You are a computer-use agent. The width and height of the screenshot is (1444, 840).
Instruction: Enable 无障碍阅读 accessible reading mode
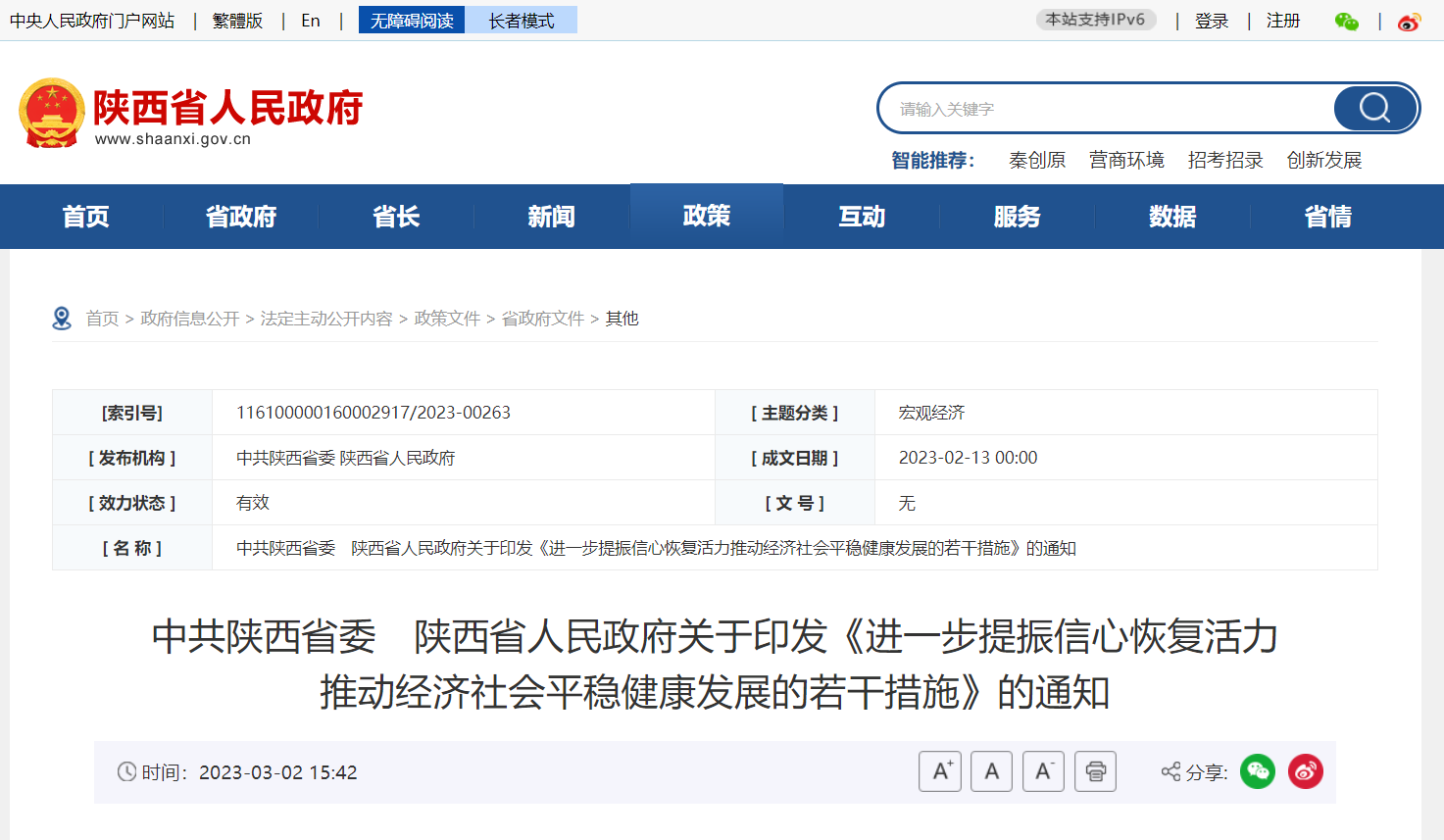pyautogui.click(x=412, y=21)
